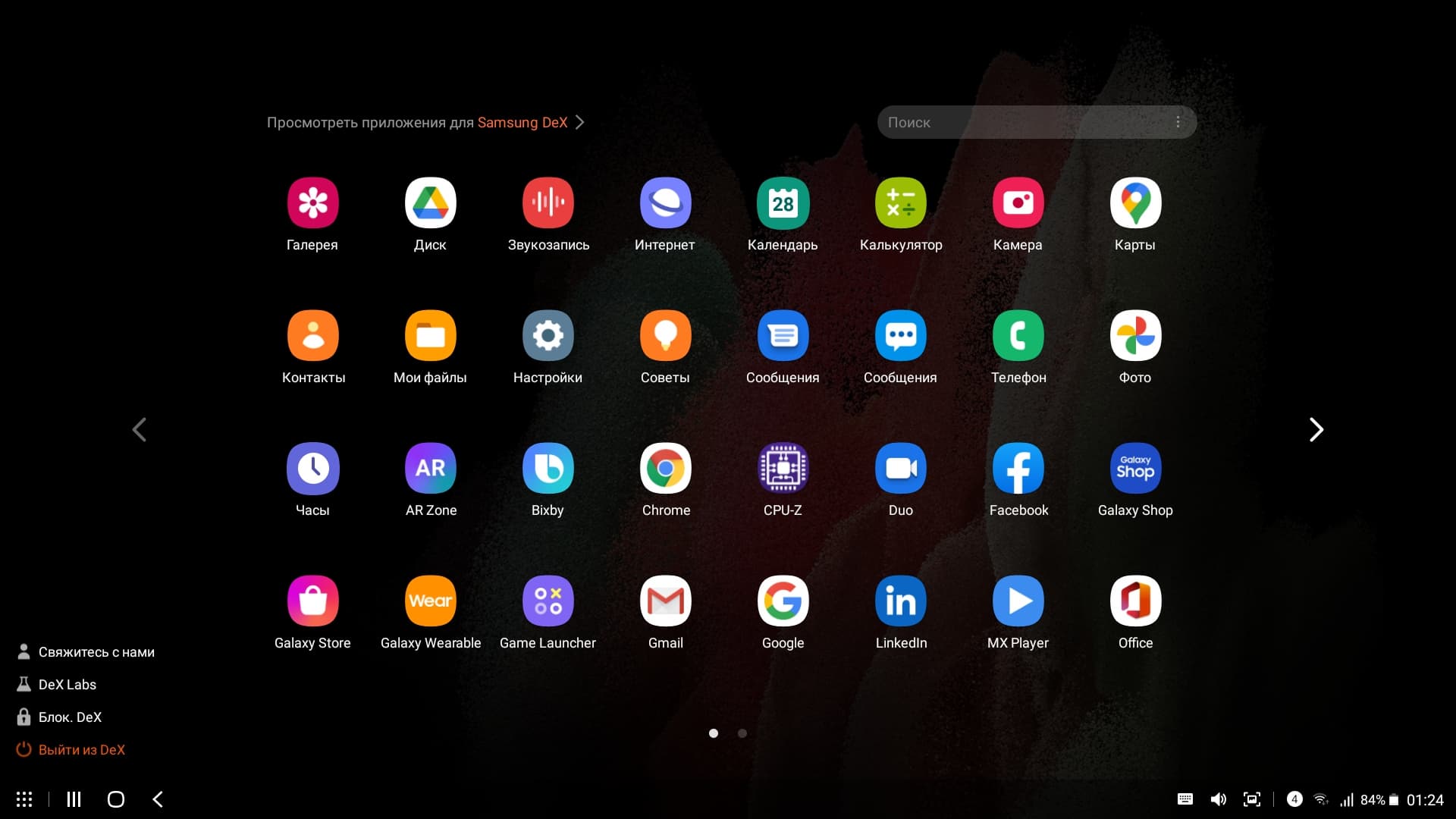This screenshot has height=819, width=1456.
Task: Open Game Launcher app icon
Action: (548, 601)
